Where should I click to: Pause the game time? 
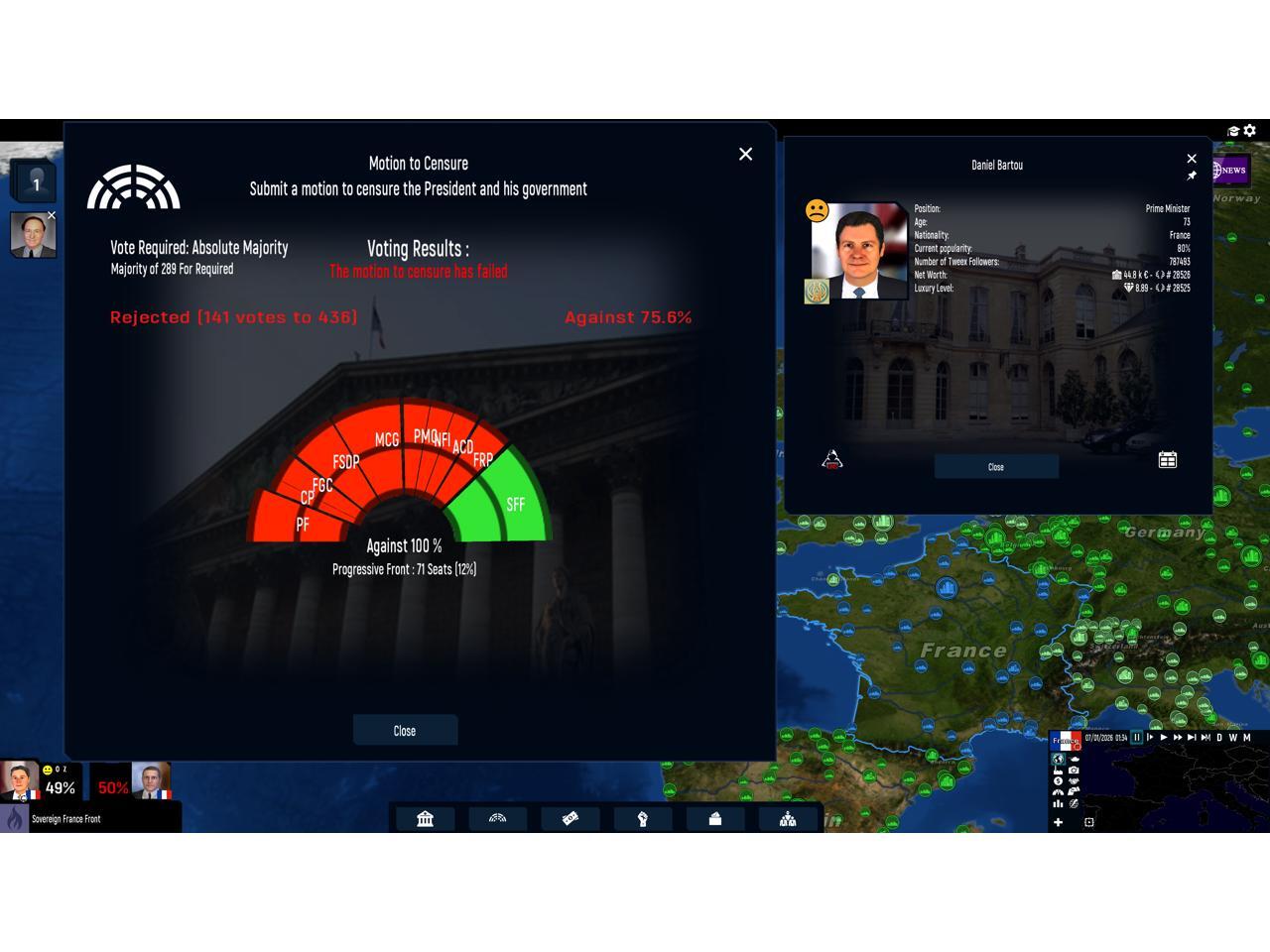[1137, 738]
